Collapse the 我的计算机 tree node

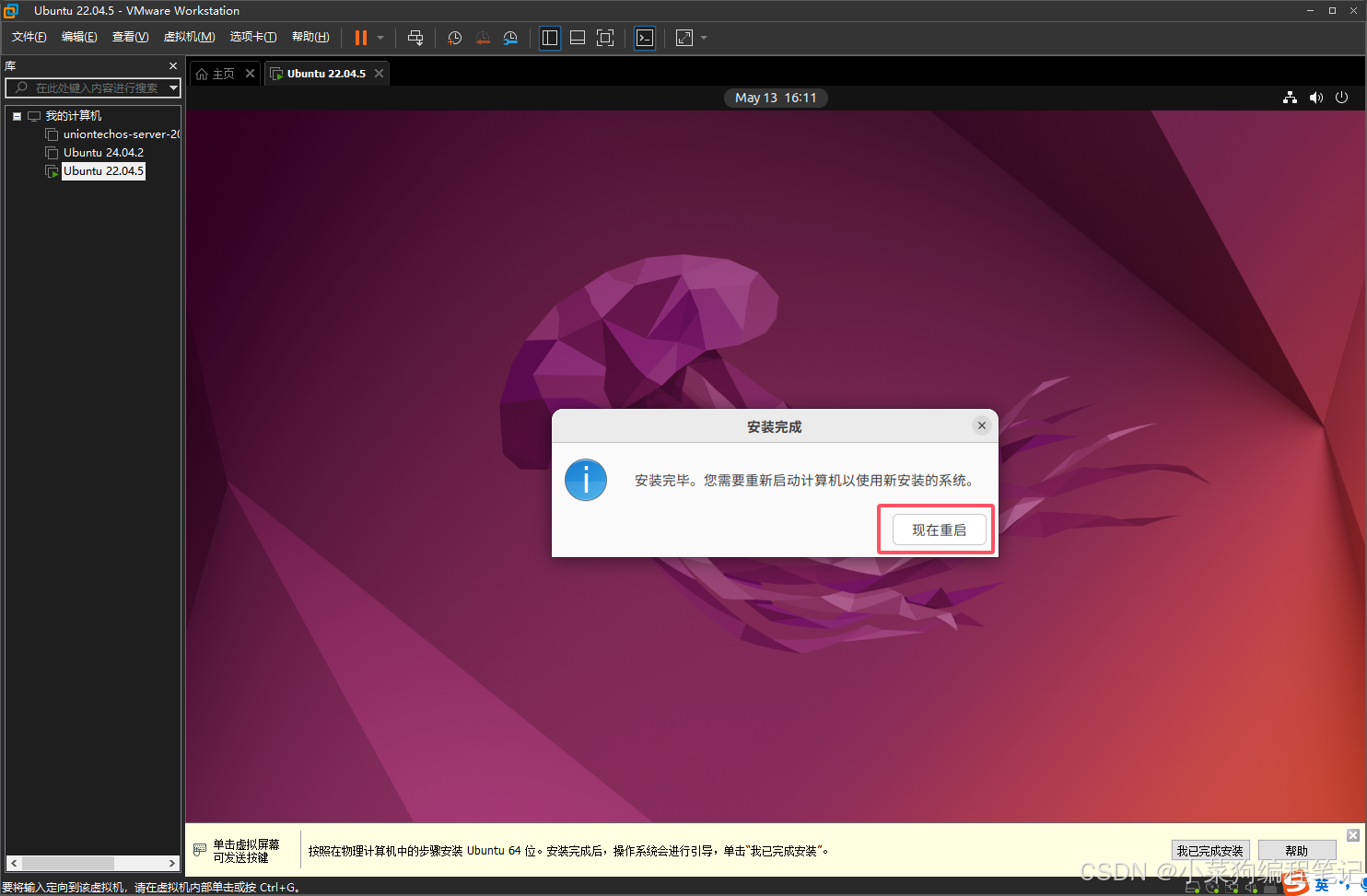pos(17,115)
